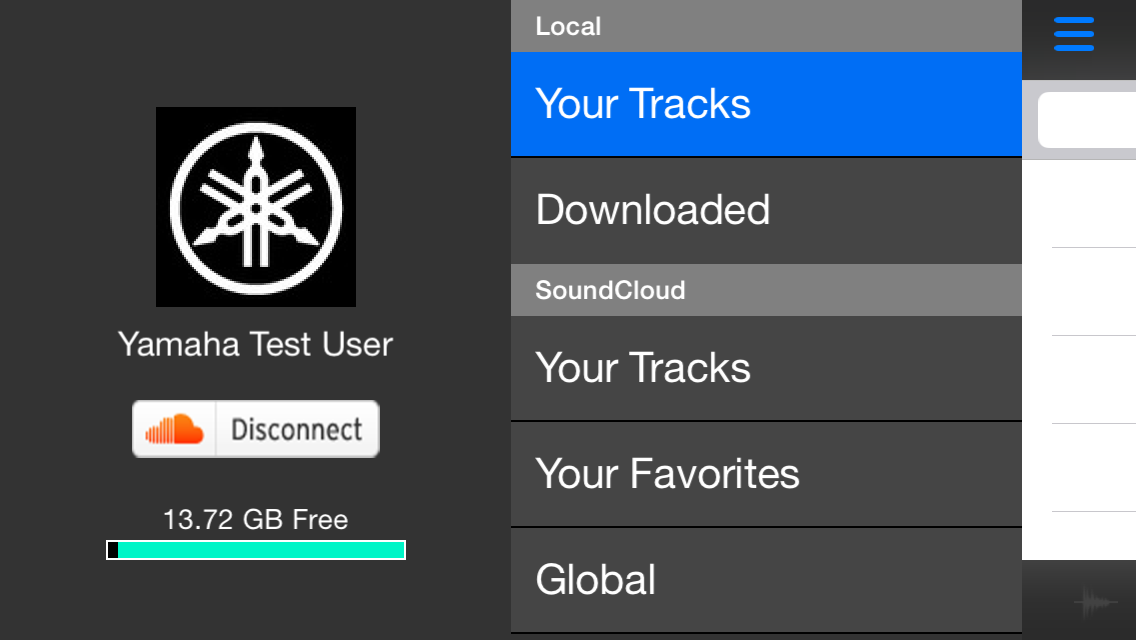The width and height of the screenshot is (1136, 640).
Task: Click the SoundCloud section header
Action: coord(766,290)
